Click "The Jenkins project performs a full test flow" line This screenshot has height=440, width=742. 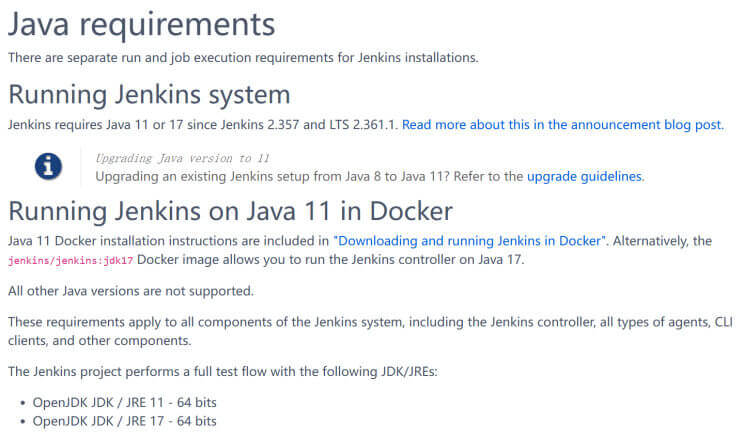(223, 371)
